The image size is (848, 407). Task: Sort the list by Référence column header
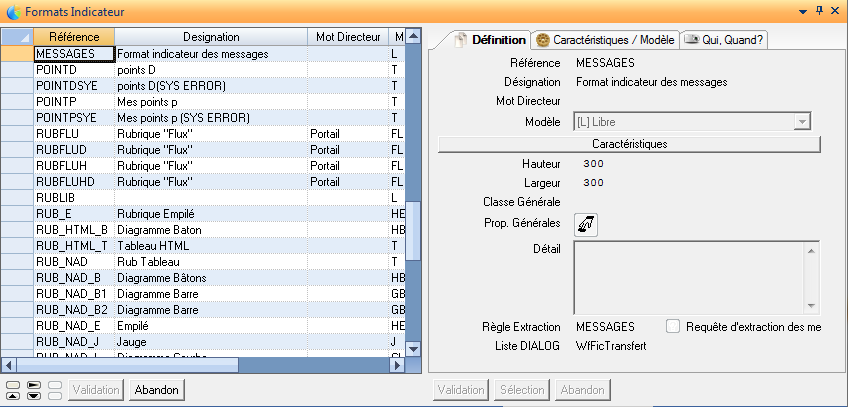tap(73, 37)
